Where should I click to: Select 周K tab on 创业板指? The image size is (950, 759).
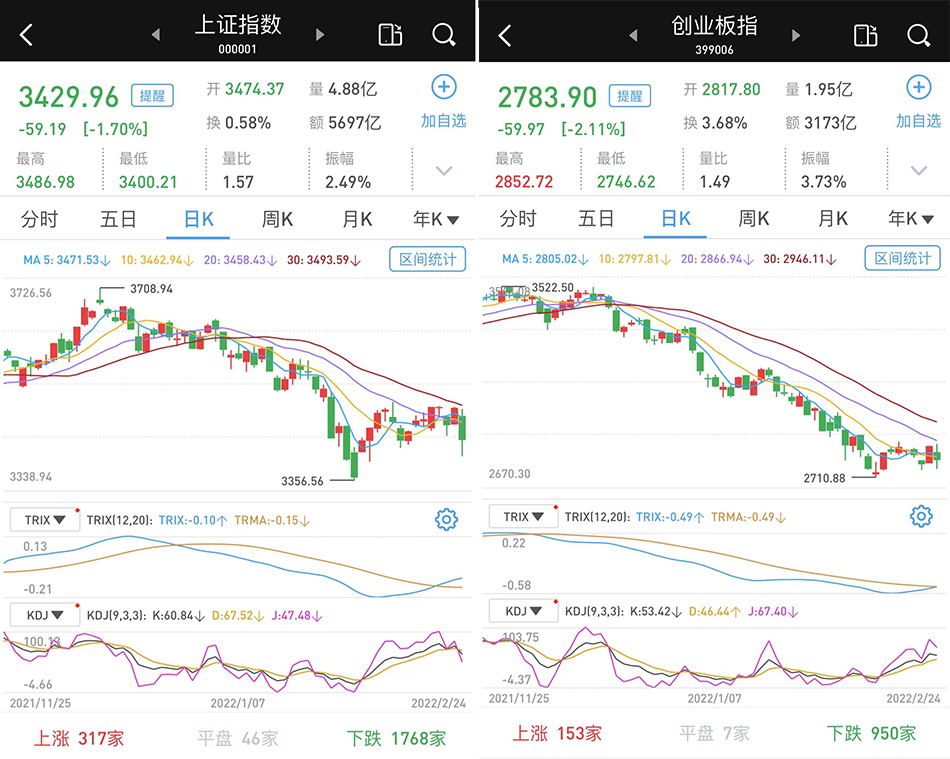tap(753, 219)
